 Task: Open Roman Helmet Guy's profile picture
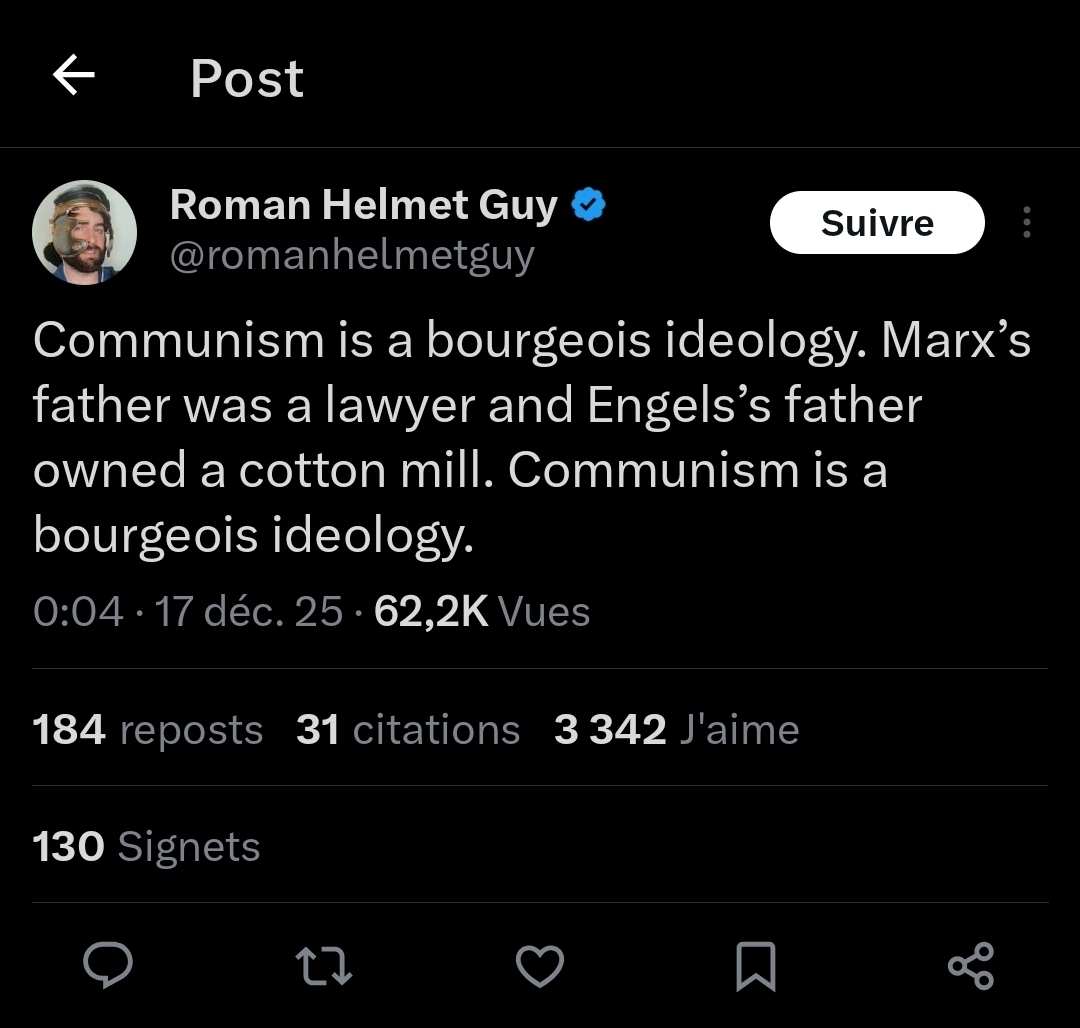coord(84,231)
